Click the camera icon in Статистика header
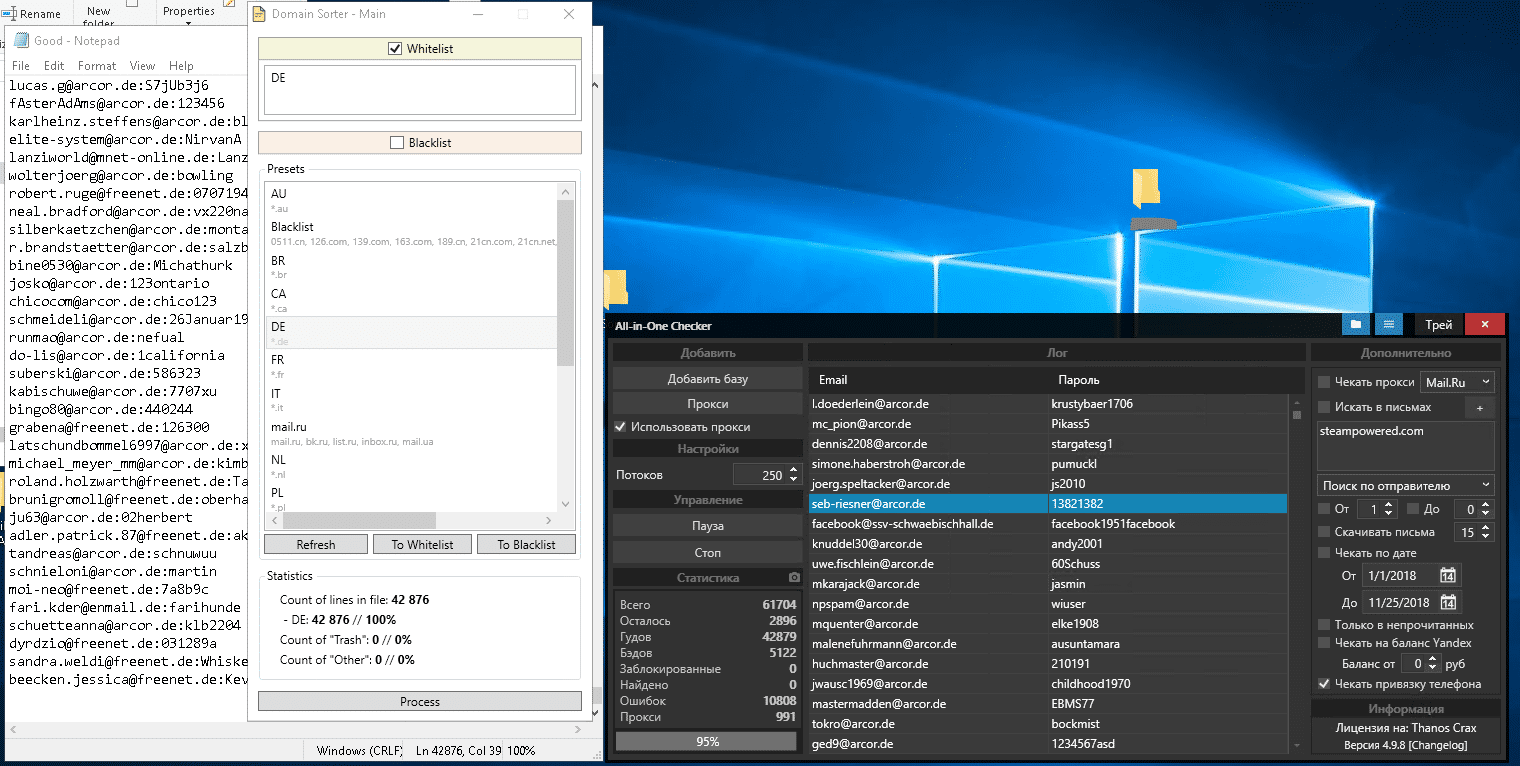The image size is (1520, 766). tap(794, 578)
